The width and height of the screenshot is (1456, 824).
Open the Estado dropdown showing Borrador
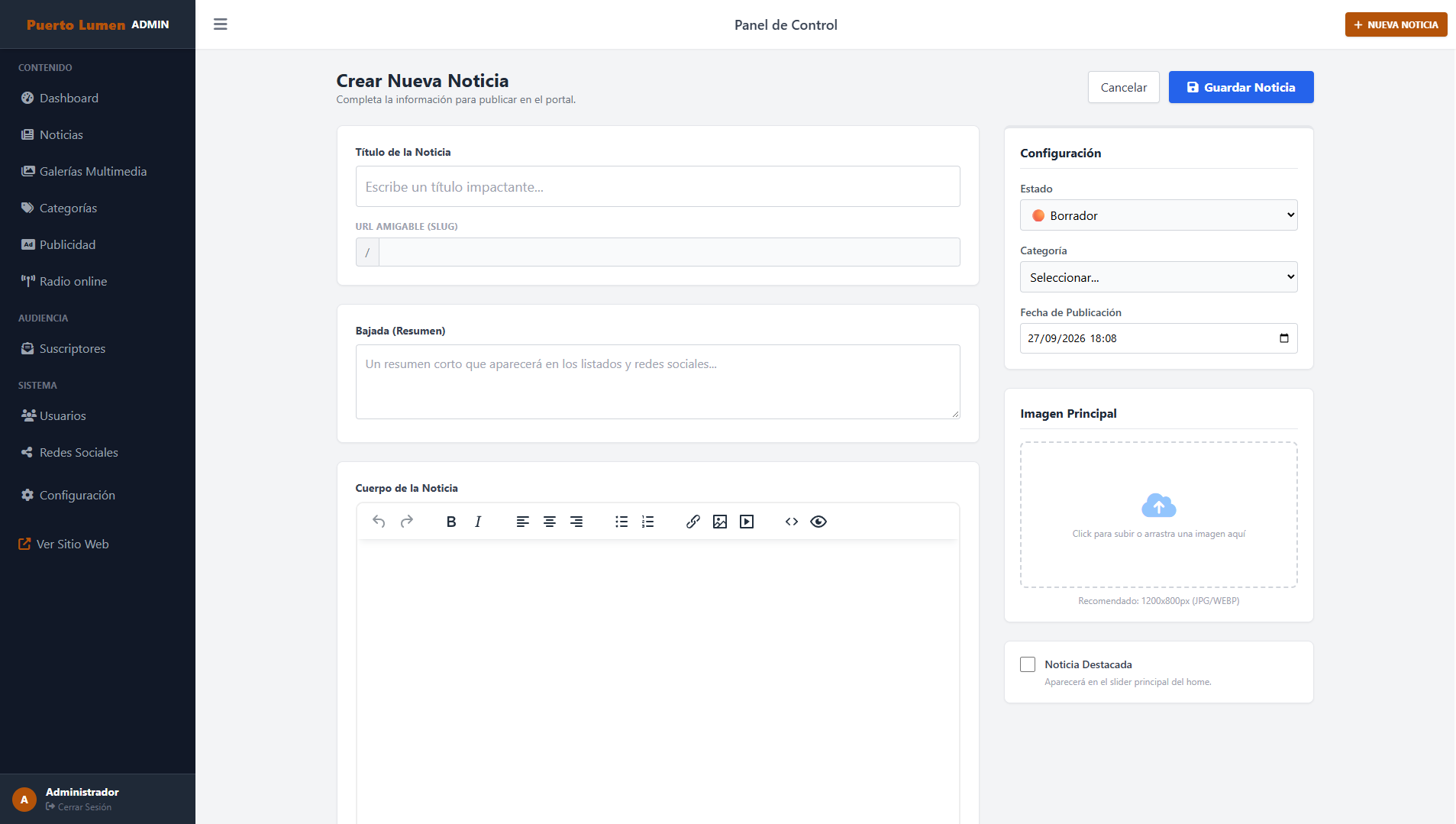click(x=1158, y=215)
